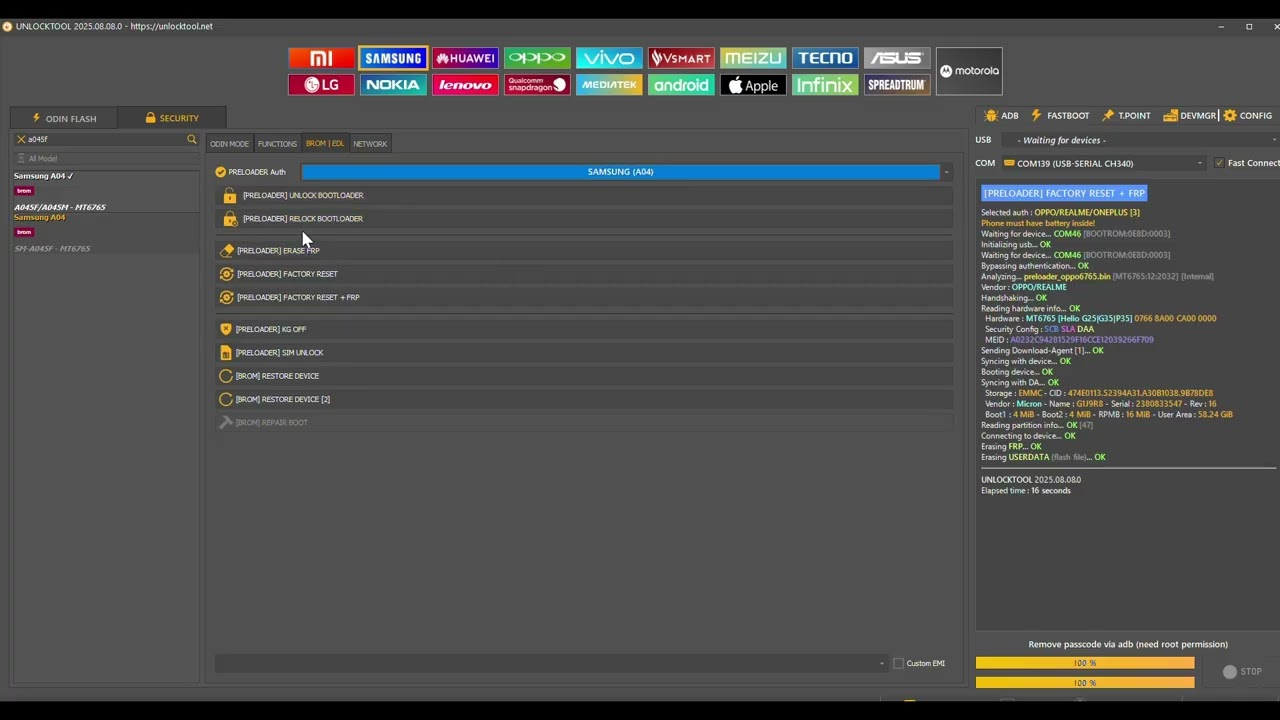The image size is (1280, 720).
Task: Click the search magnifier icon
Action: 192,139
